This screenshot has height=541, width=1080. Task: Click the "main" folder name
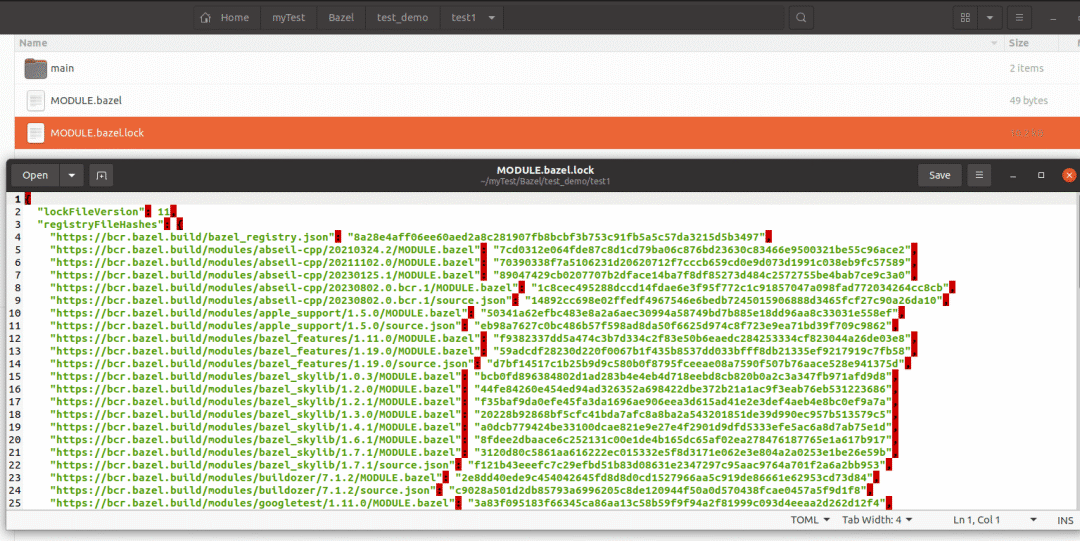(62, 68)
